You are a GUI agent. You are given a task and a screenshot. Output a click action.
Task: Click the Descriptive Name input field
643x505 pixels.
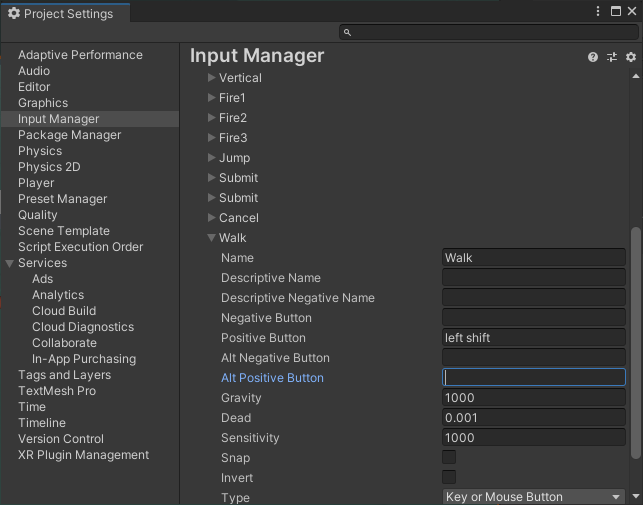(x=534, y=278)
